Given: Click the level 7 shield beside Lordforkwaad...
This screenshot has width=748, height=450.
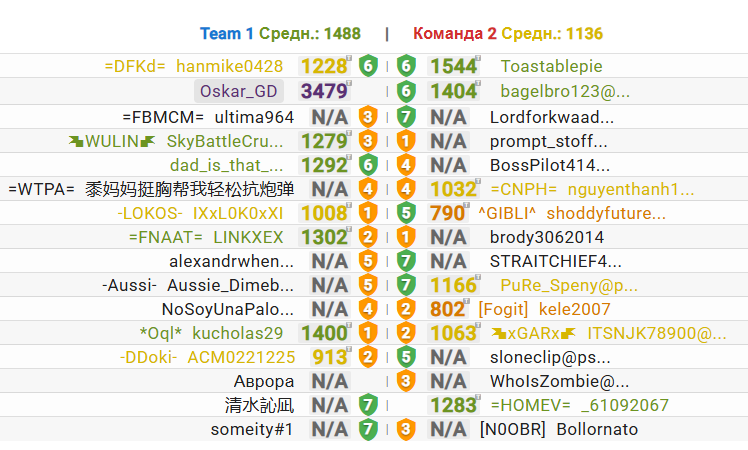Looking at the screenshot, I should pos(406,117).
